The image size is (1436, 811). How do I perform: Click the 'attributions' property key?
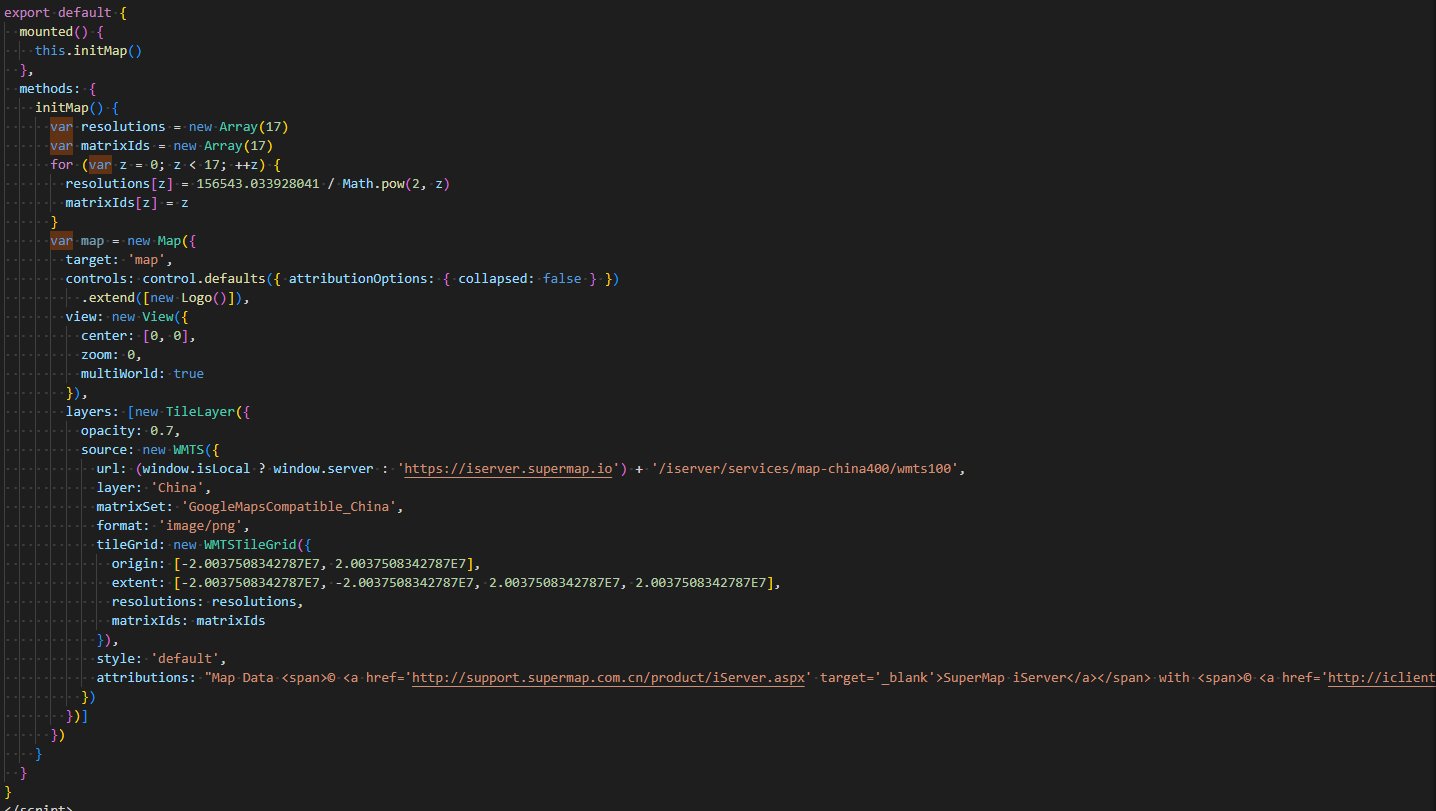[142, 677]
